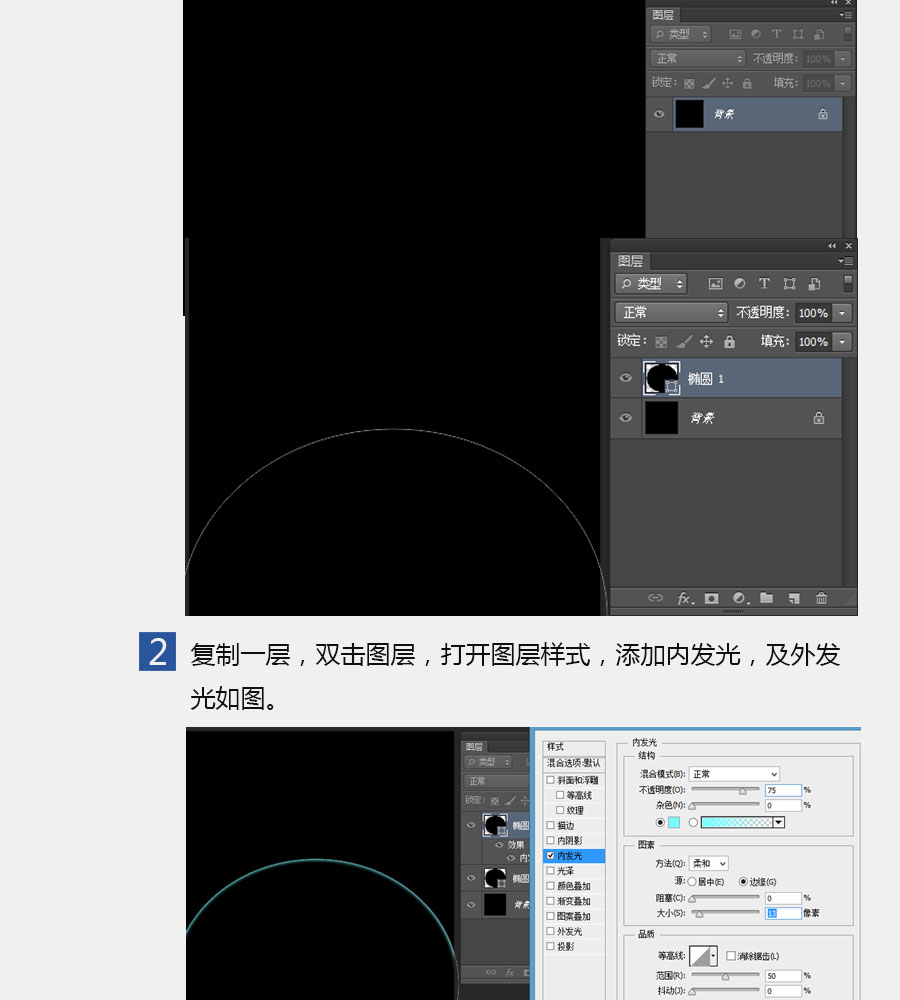Enable 外发光 checkbox in Layer Style dialog
900x1000 pixels.
point(550,931)
